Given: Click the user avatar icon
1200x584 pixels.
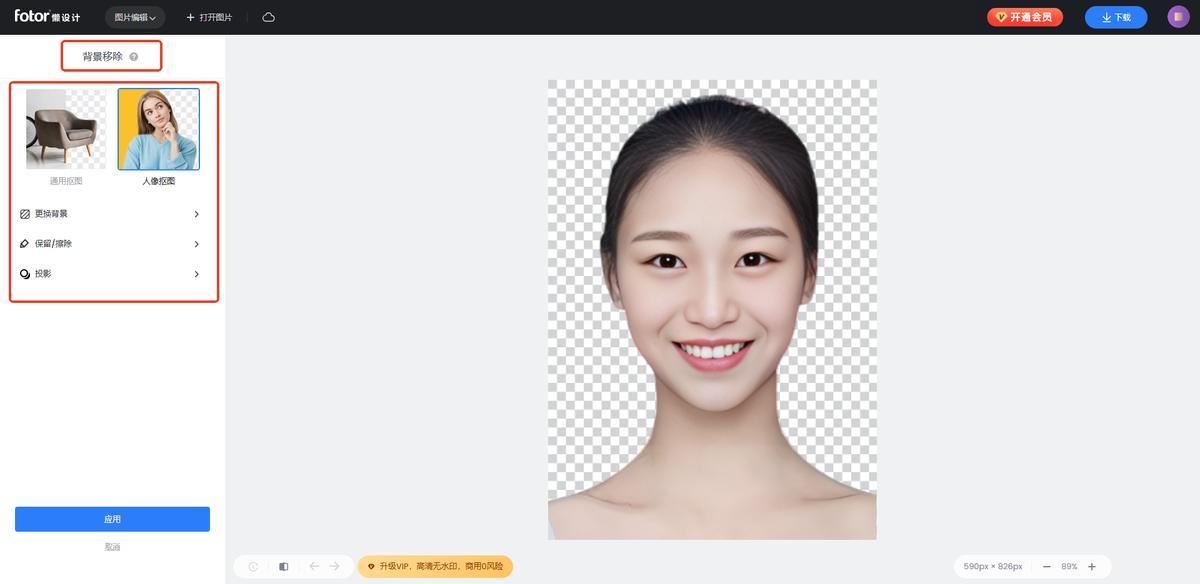Looking at the screenshot, I should pos(1178,17).
